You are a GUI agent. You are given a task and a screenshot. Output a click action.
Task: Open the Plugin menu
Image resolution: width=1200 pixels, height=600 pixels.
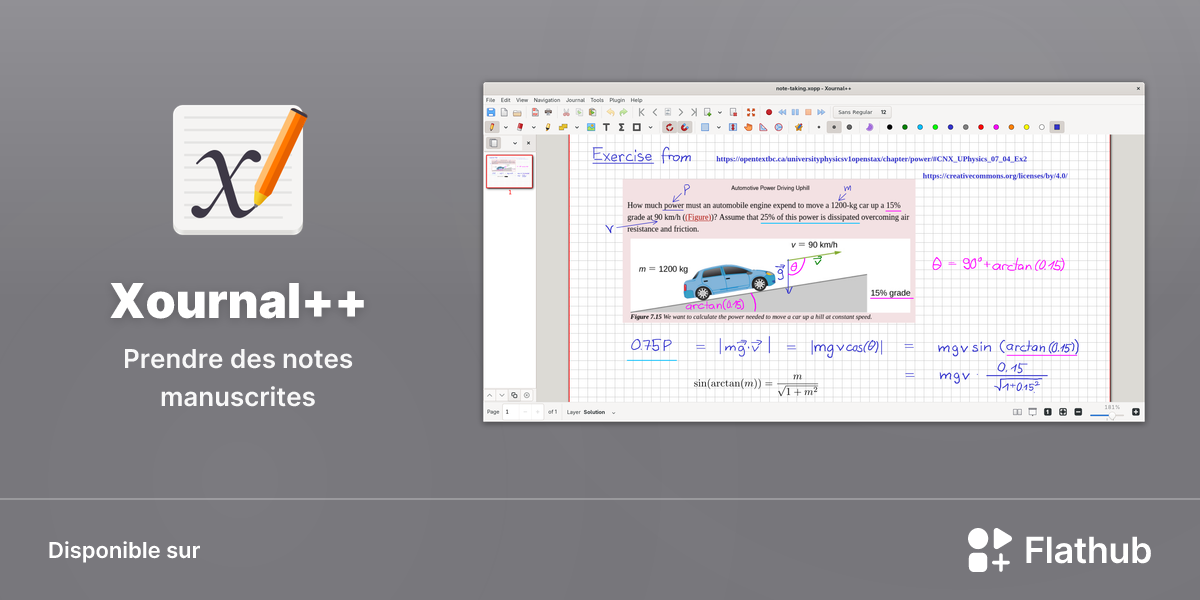pyautogui.click(x=617, y=100)
